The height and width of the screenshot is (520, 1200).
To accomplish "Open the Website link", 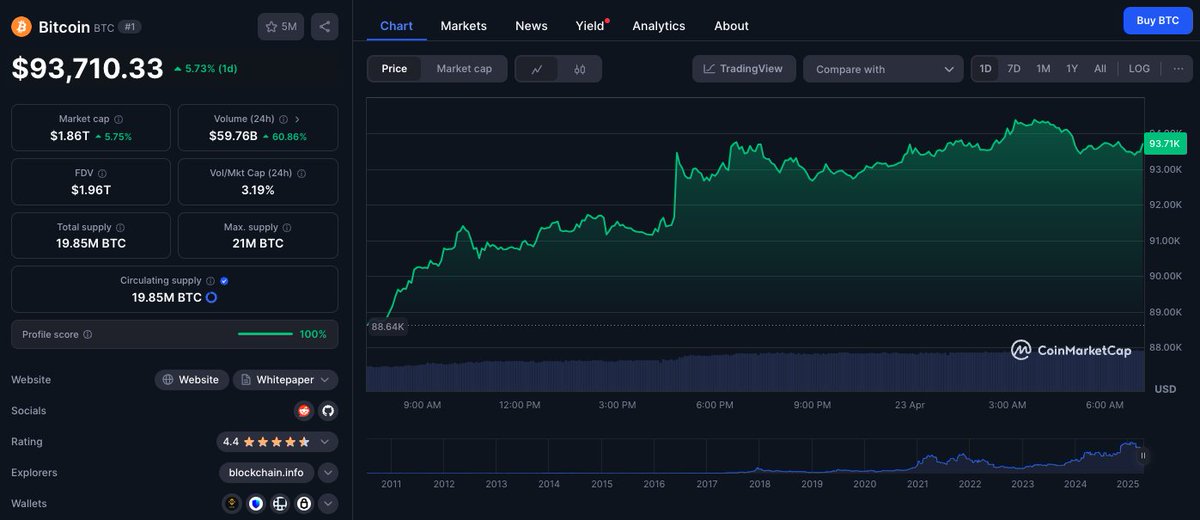I will click(x=191, y=380).
